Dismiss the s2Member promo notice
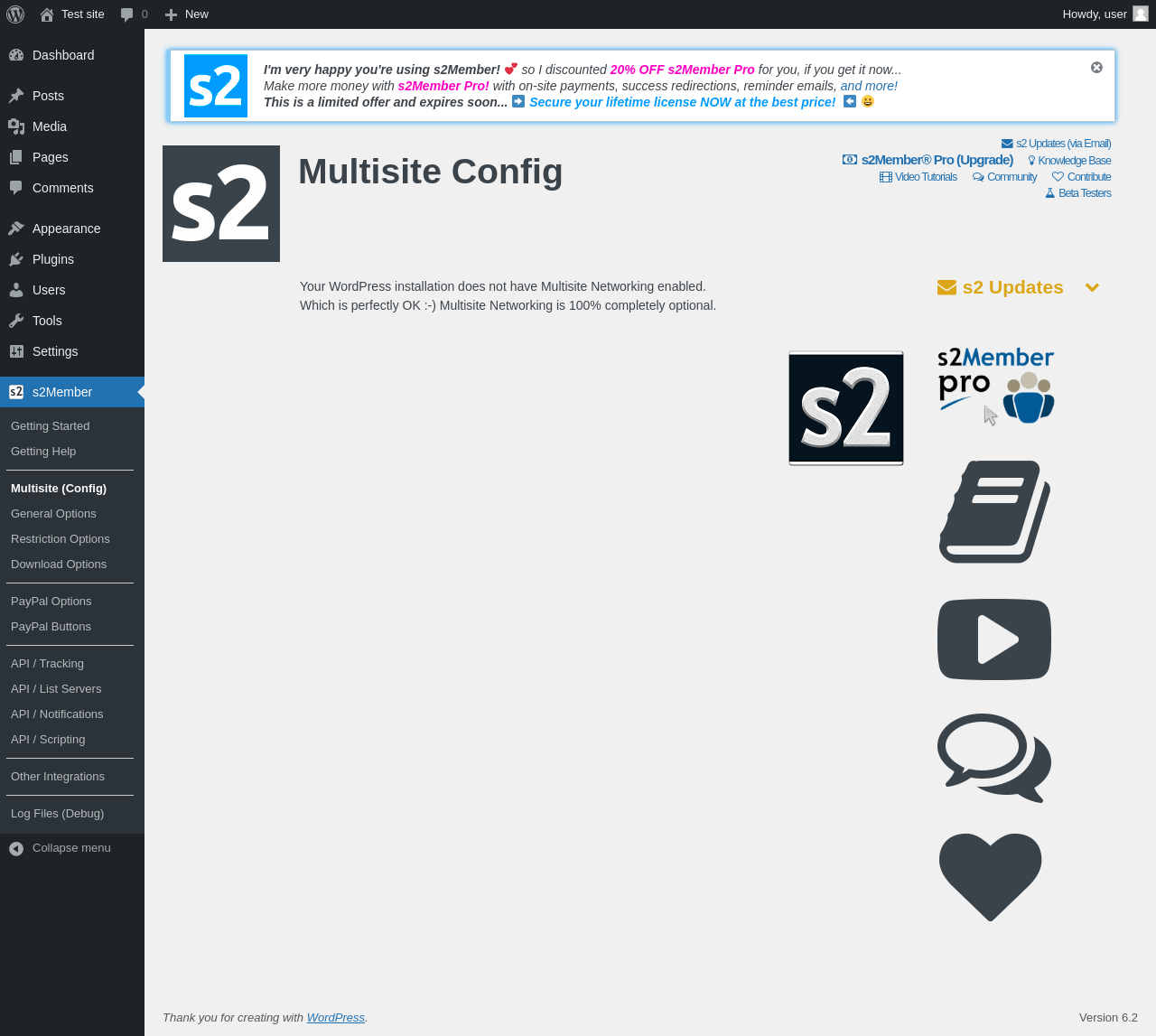This screenshot has width=1156, height=1036. coord(1096,68)
